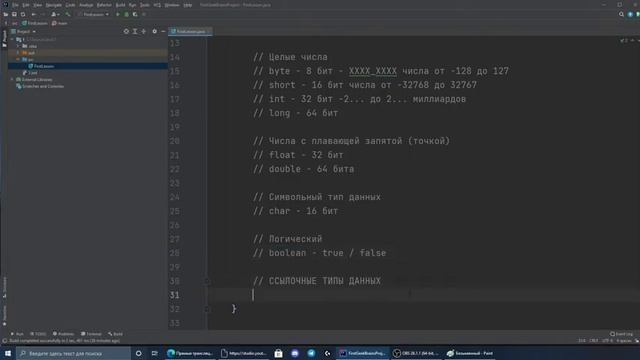This screenshot has height=360, width=640.
Task: Open the Edit menu
Action: [26, 5]
